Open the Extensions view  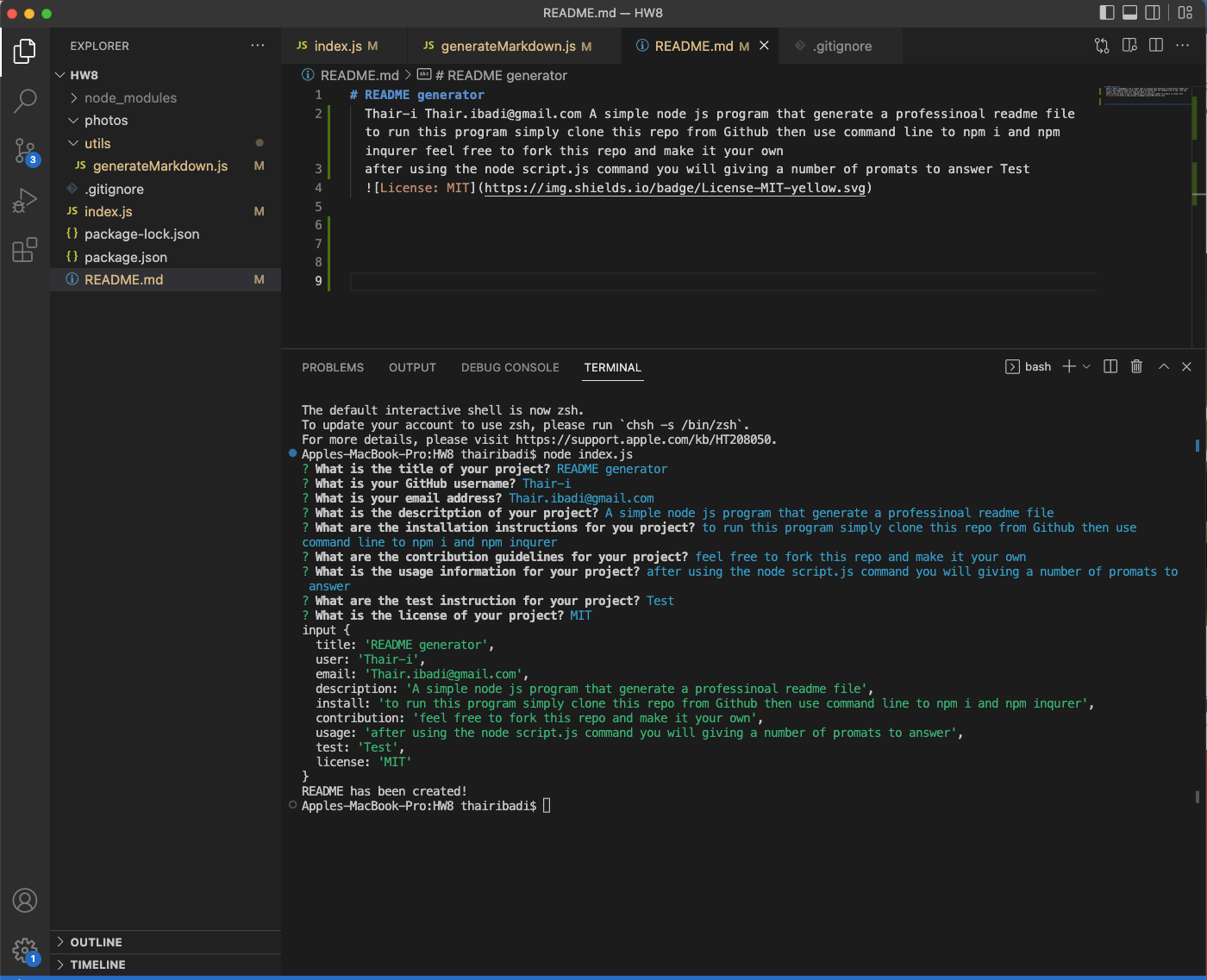[x=25, y=249]
